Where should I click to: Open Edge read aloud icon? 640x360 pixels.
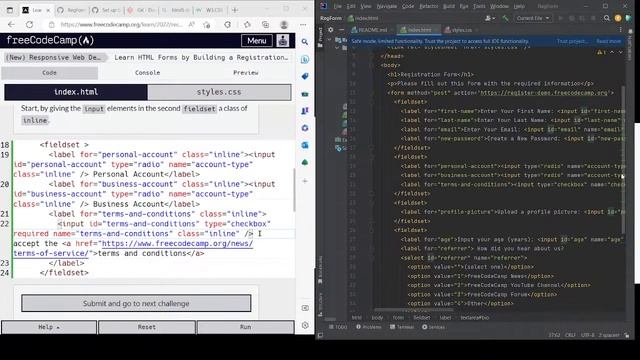[x=191, y=24]
